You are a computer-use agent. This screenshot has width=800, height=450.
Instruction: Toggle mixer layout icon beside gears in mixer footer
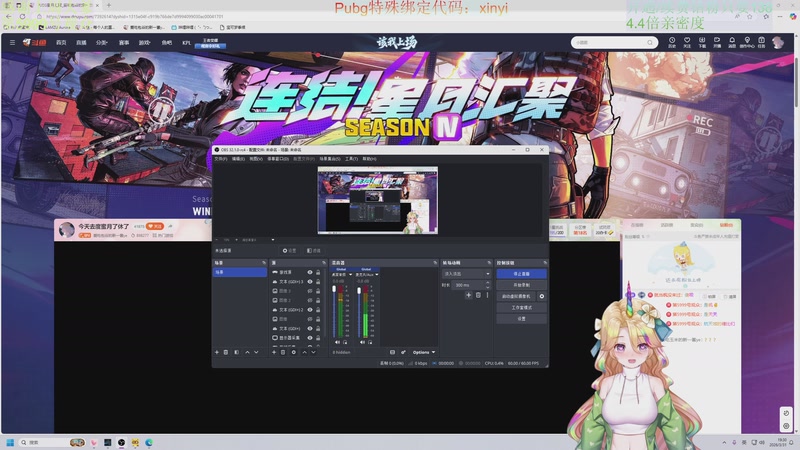(x=392, y=352)
